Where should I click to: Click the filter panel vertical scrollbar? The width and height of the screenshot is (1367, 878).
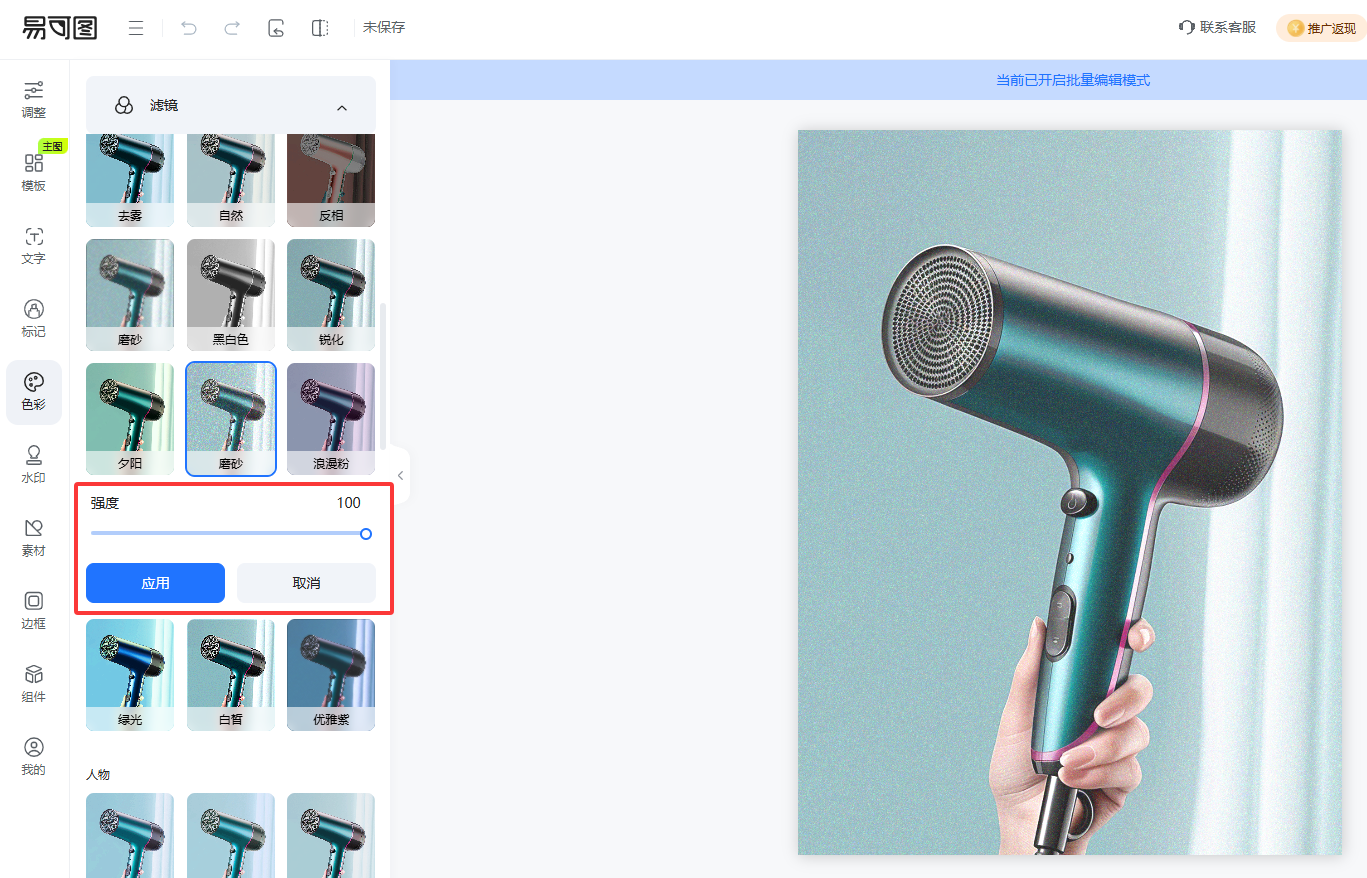382,375
